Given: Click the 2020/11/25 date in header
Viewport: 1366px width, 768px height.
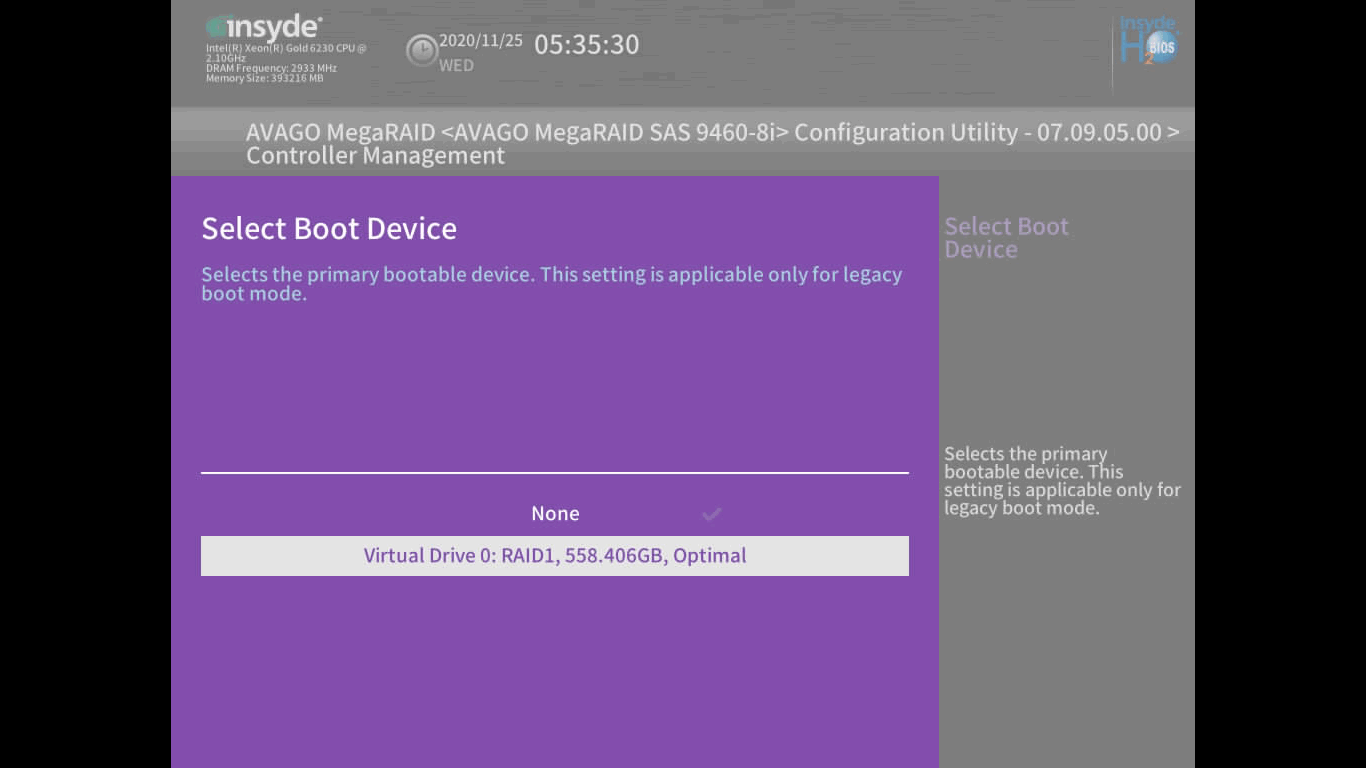Looking at the screenshot, I should pos(481,41).
